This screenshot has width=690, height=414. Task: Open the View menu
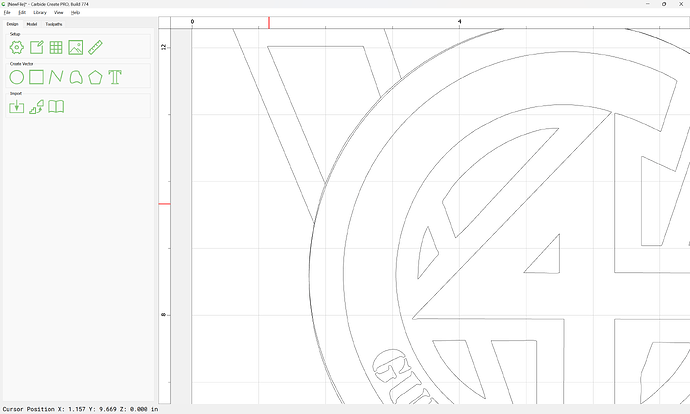click(x=59, y=13)
